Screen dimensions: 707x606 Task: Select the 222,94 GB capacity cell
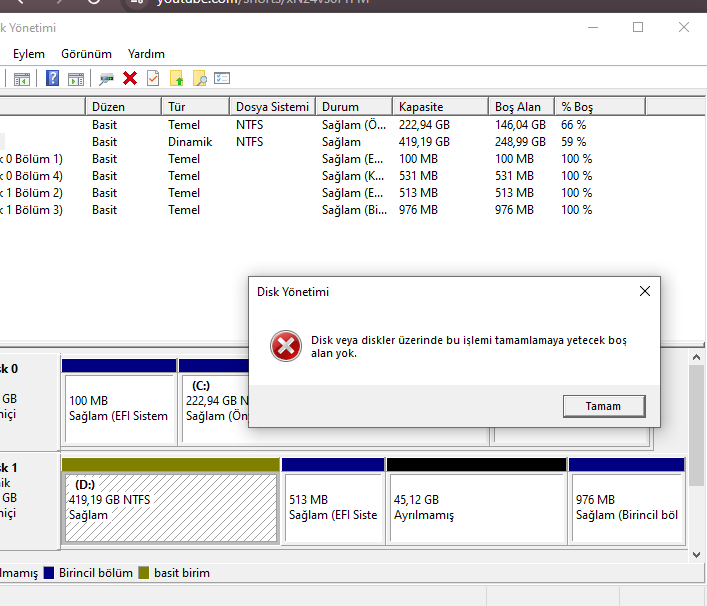[x=424, y=125]
